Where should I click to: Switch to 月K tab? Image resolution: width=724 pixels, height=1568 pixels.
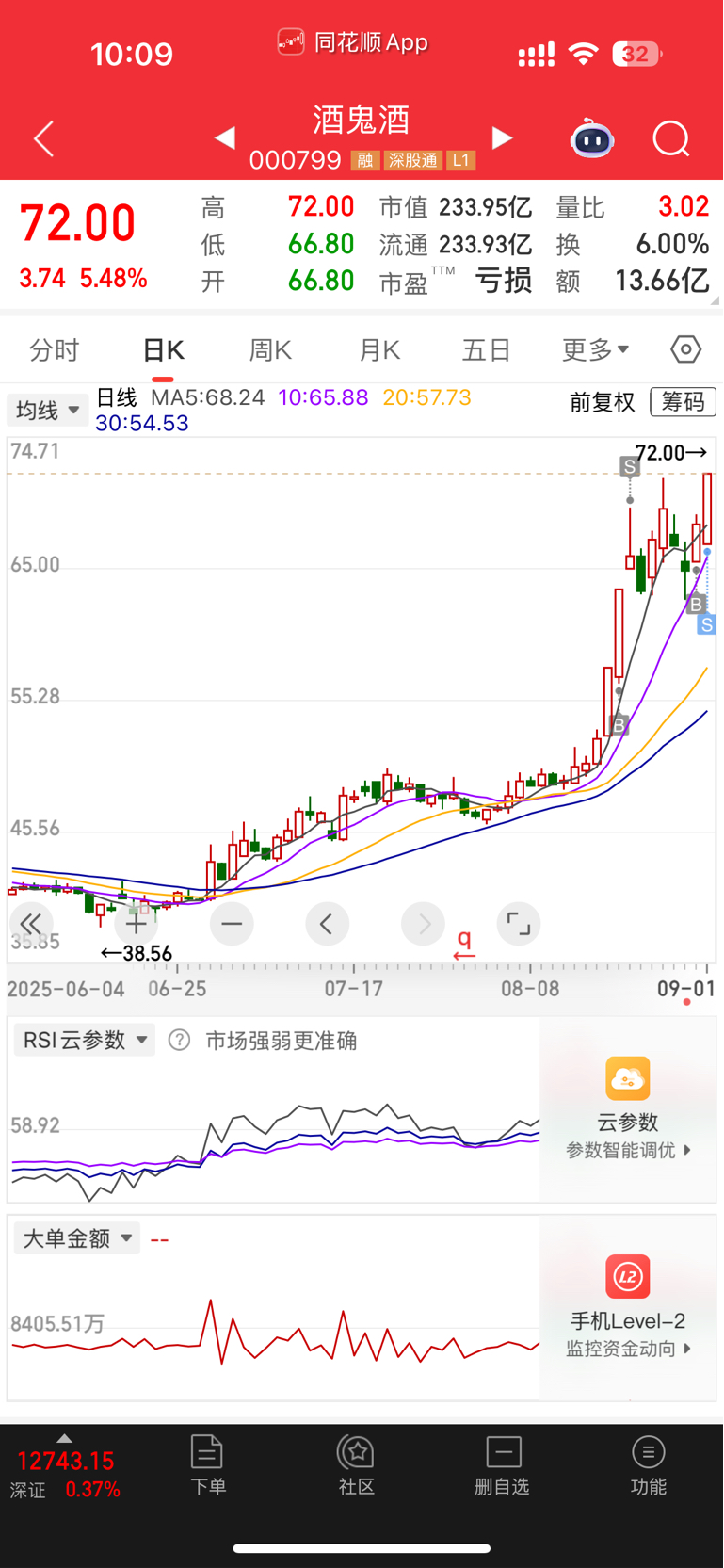click(x=379, y=350)
